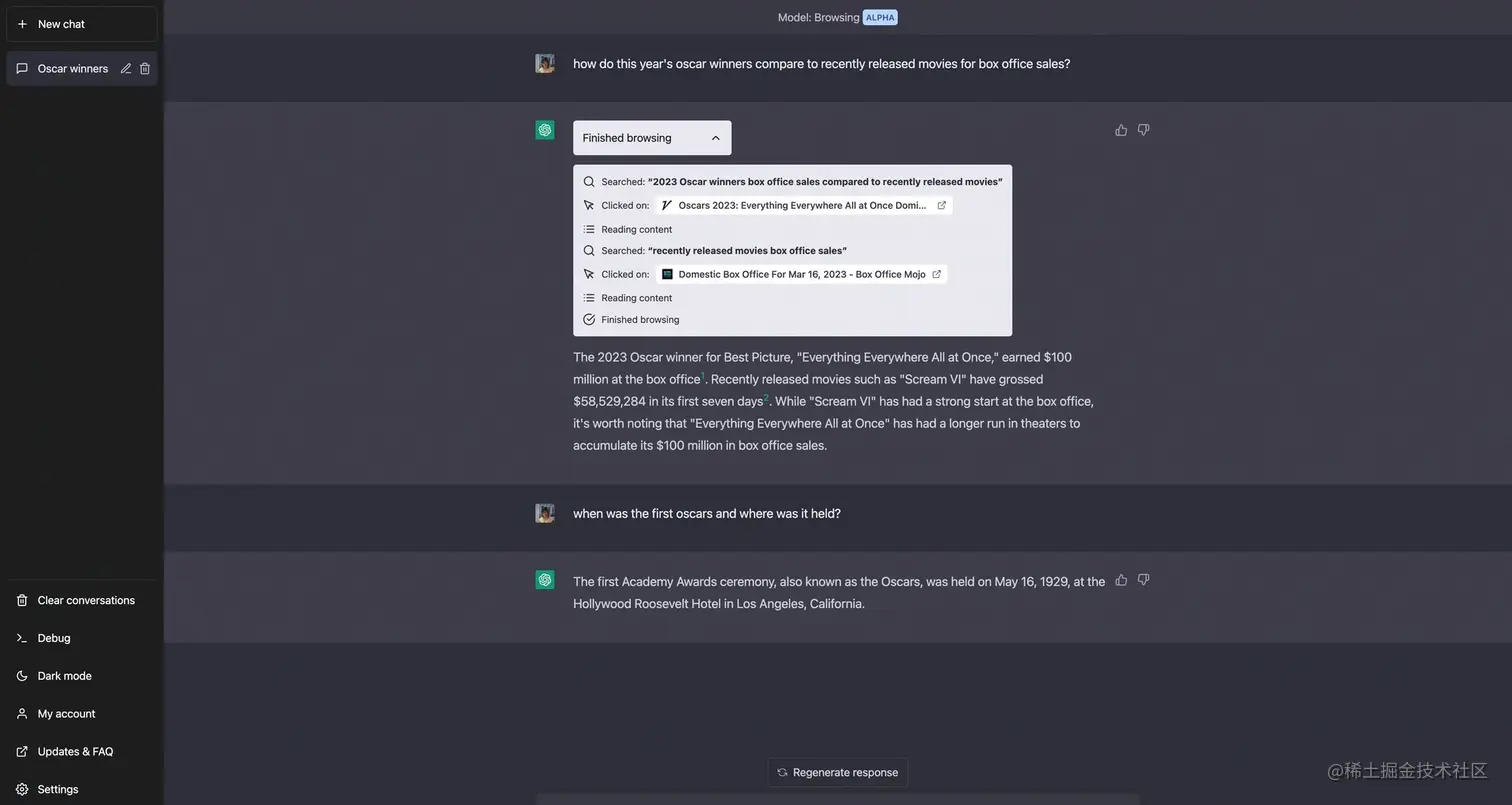
Task: Give a thumbs up to the browsing response
Action: click(1121, 130)
